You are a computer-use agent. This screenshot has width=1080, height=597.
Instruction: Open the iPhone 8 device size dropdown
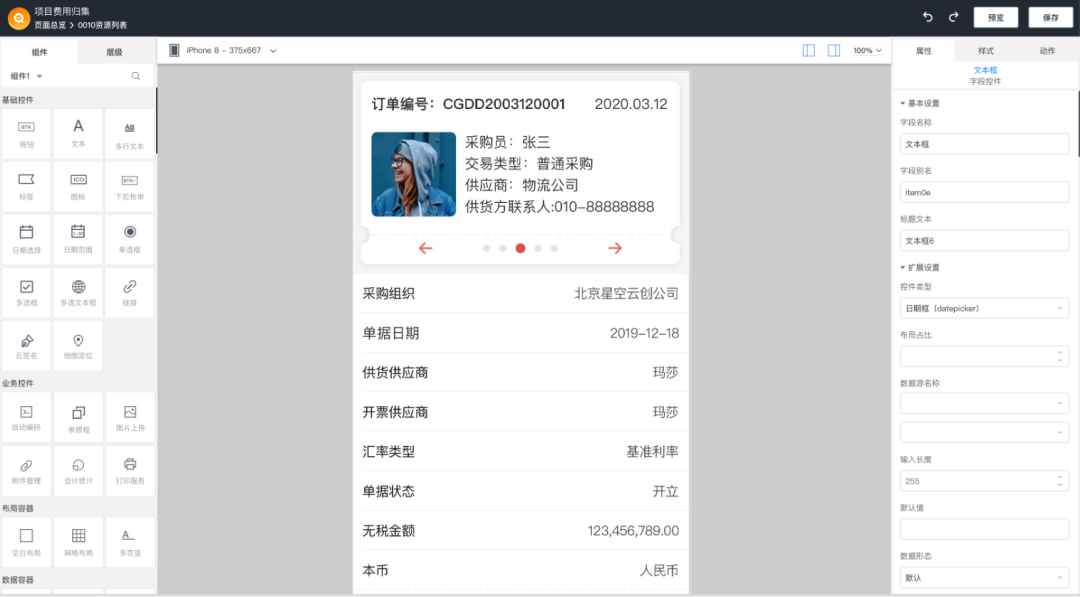(223, 50)
